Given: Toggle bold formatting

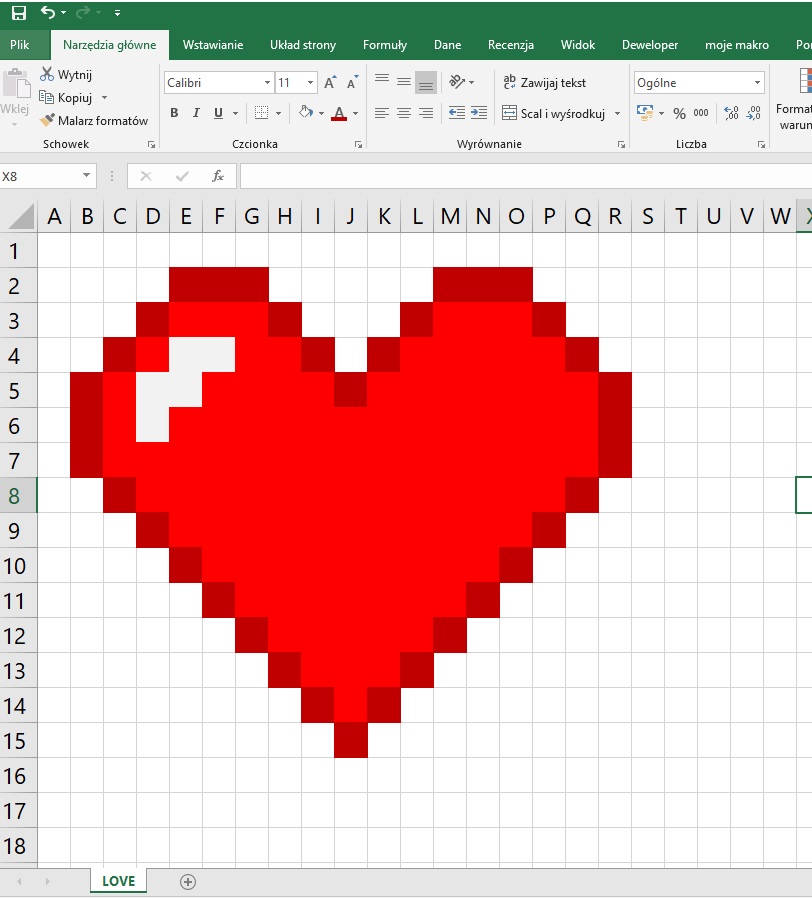Looking at the screenshot, I should [x=174, y=113].
